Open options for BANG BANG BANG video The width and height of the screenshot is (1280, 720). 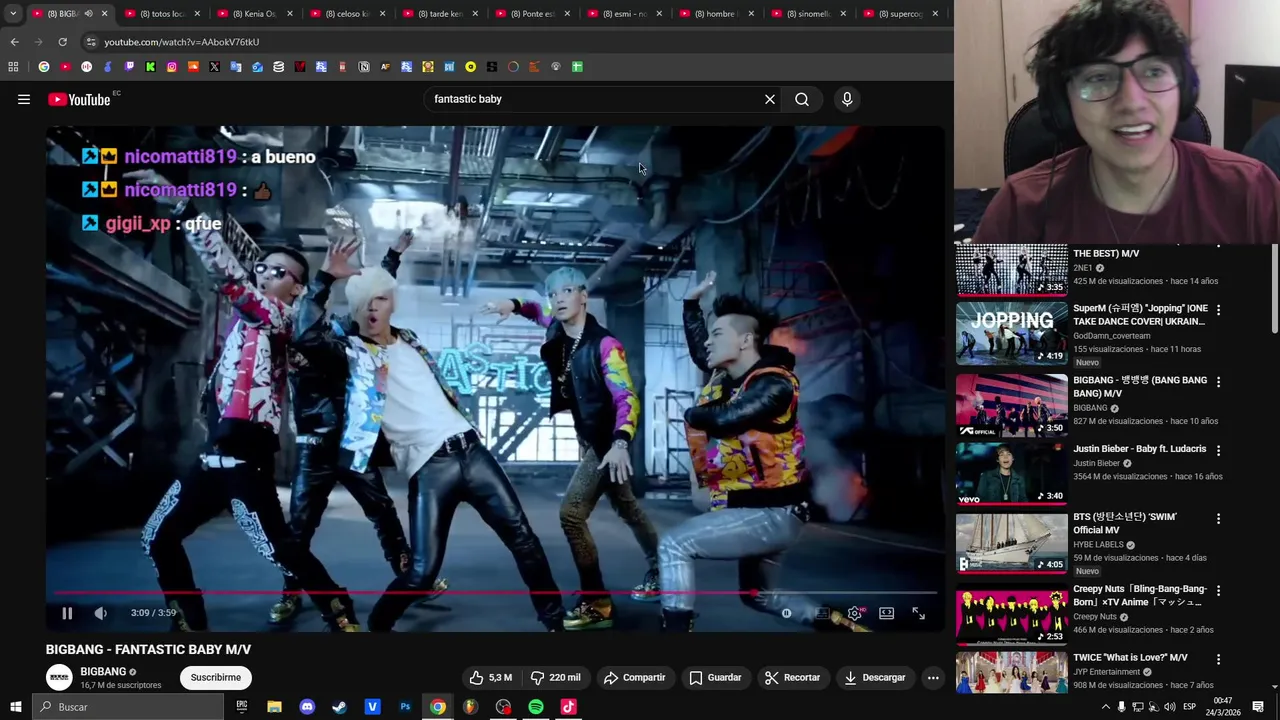1218,382
